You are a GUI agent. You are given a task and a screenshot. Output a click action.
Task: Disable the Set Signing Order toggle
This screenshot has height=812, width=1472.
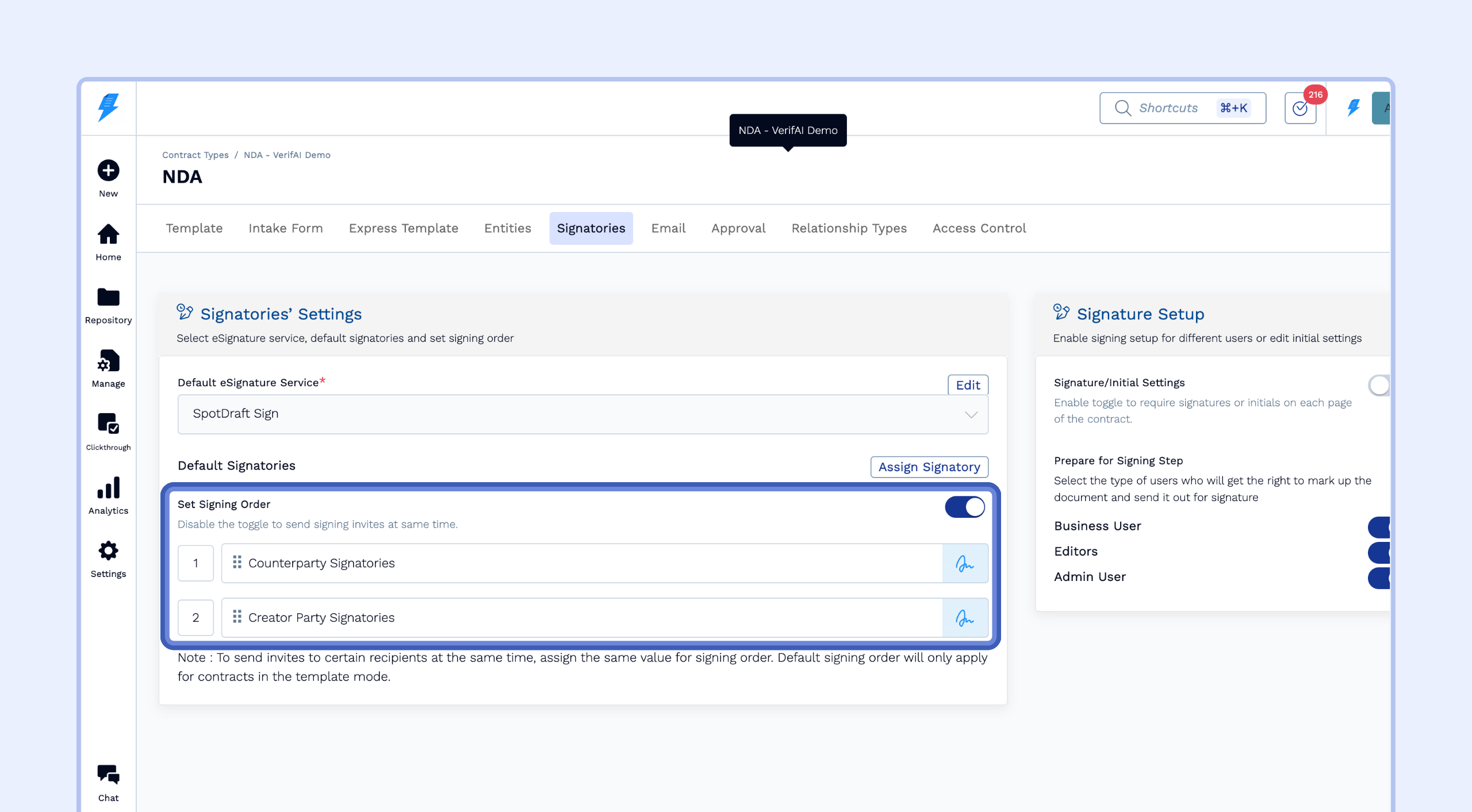pos(965,507)
